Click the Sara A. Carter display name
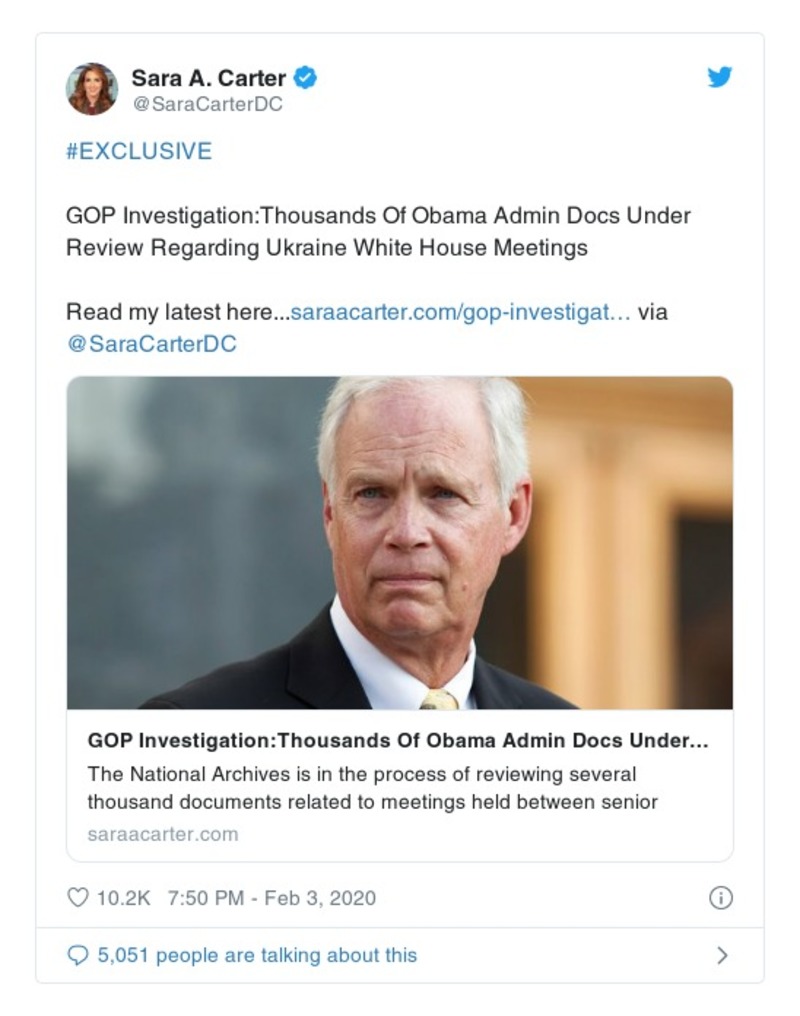This screenshot has width=800, height=1016. tap(211, 74)
